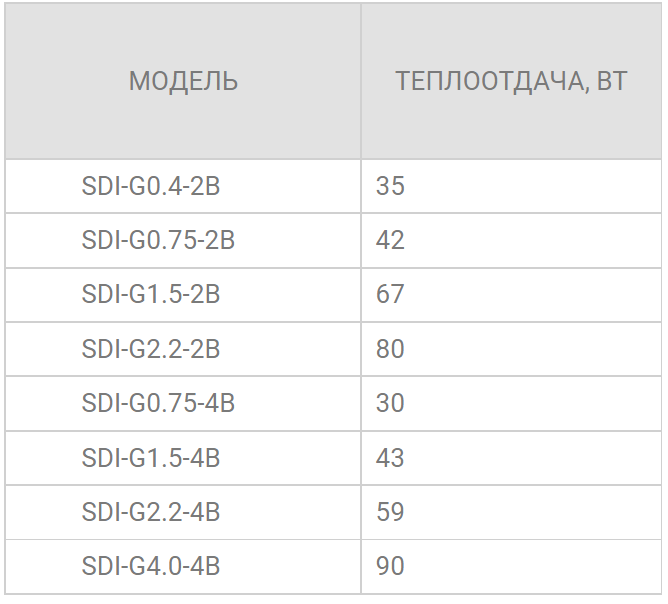
Task: Select the SDI-G1.5-4B model cell
Action: point(150,458)
